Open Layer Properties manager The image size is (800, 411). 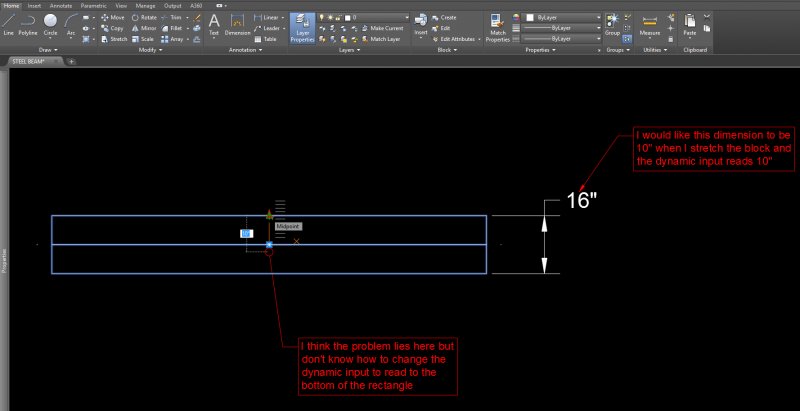click(303, 28)
